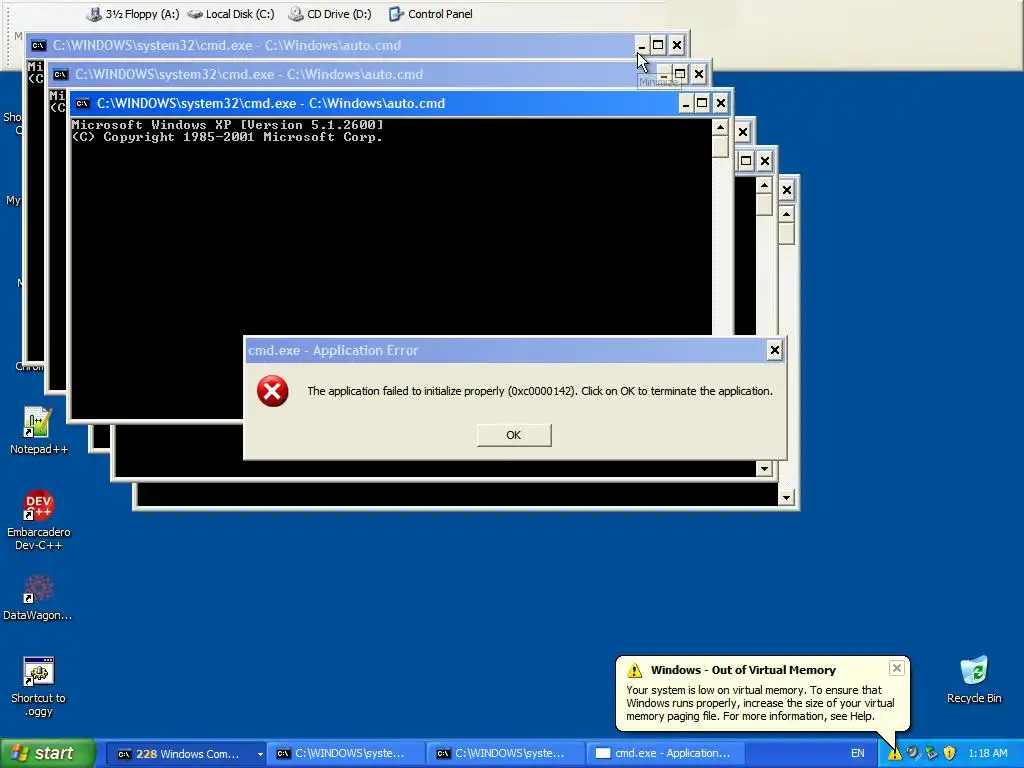
Task: Click the webcam tray icon
Action: point(912,753)
